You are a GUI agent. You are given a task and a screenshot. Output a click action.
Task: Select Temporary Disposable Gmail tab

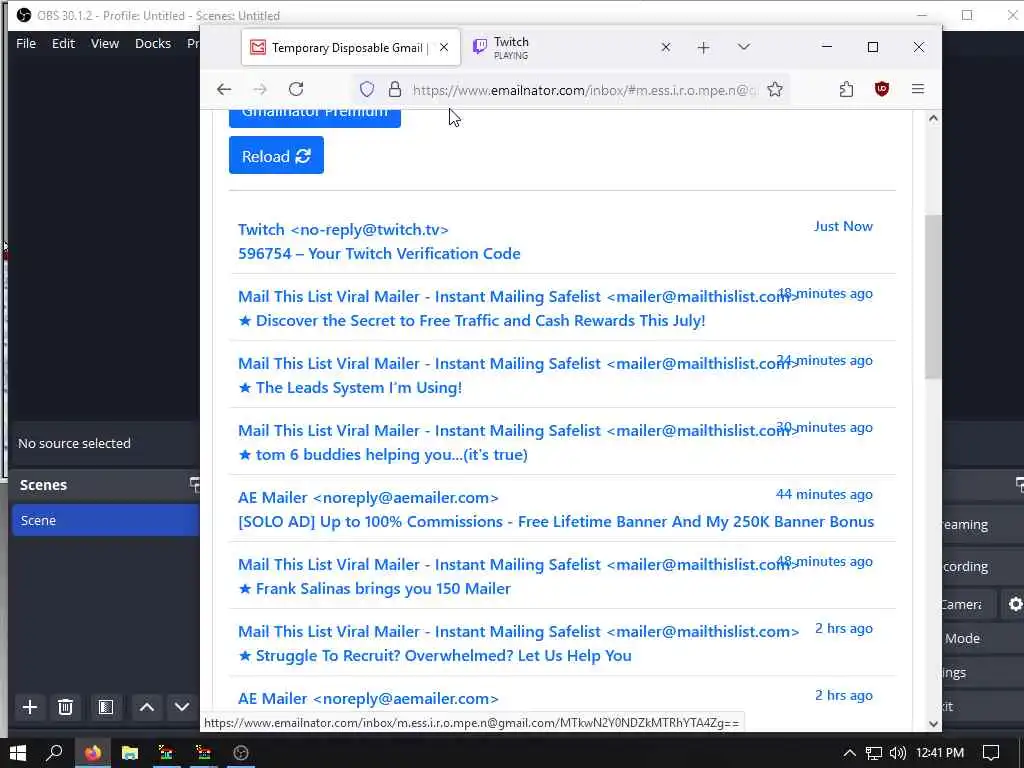(x=351, y=48)
